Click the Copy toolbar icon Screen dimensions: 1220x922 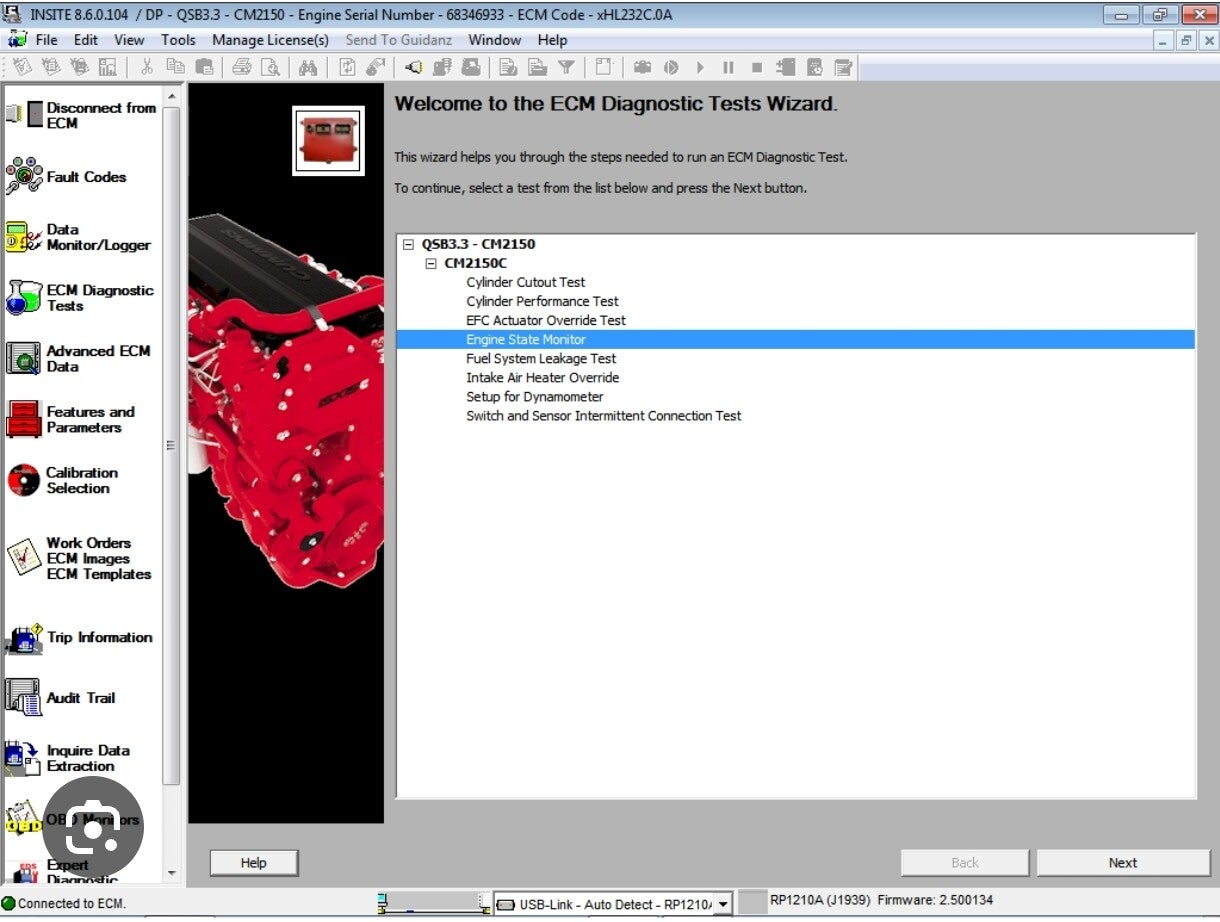[176, 67]
